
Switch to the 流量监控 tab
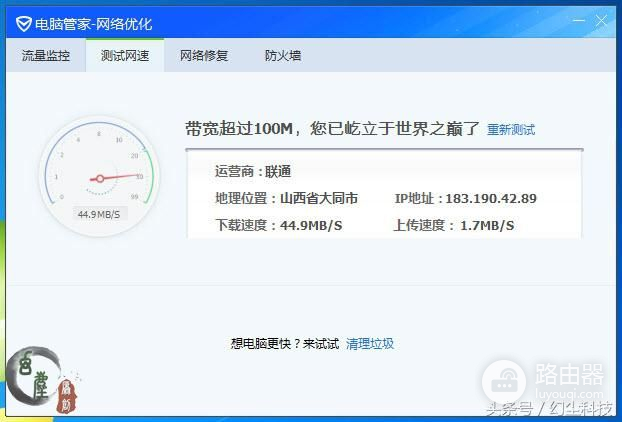[46, 56]
